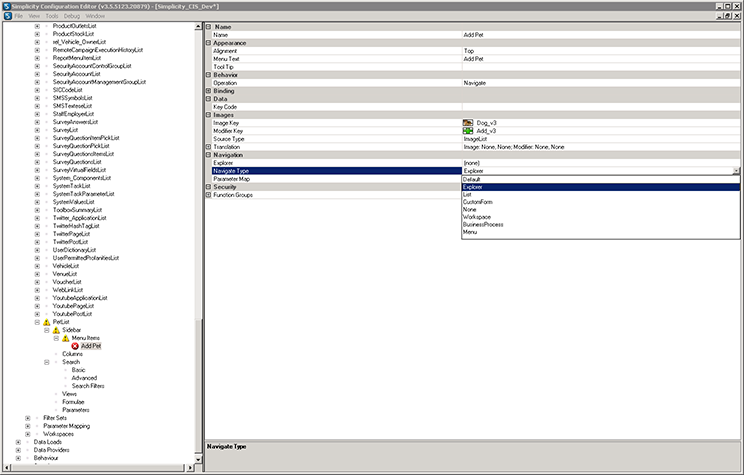The height and width of the screenshot is (475, 744).
Task: Click the Add_v3 modifier key icon
Action: click(467, 130)
